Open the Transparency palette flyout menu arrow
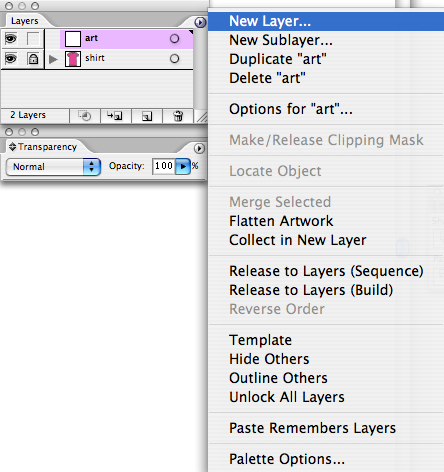444x472 pixels. [x=199, y=148]
